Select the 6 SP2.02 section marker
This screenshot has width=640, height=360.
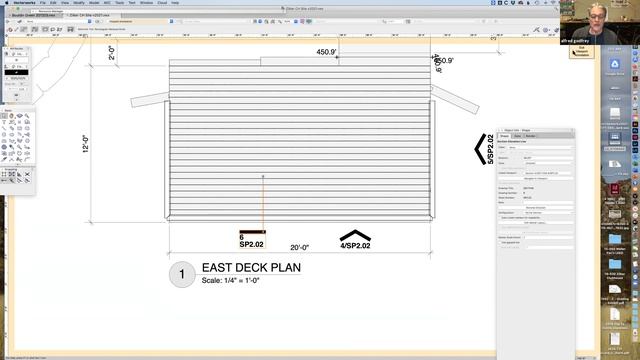pos(251,240)
